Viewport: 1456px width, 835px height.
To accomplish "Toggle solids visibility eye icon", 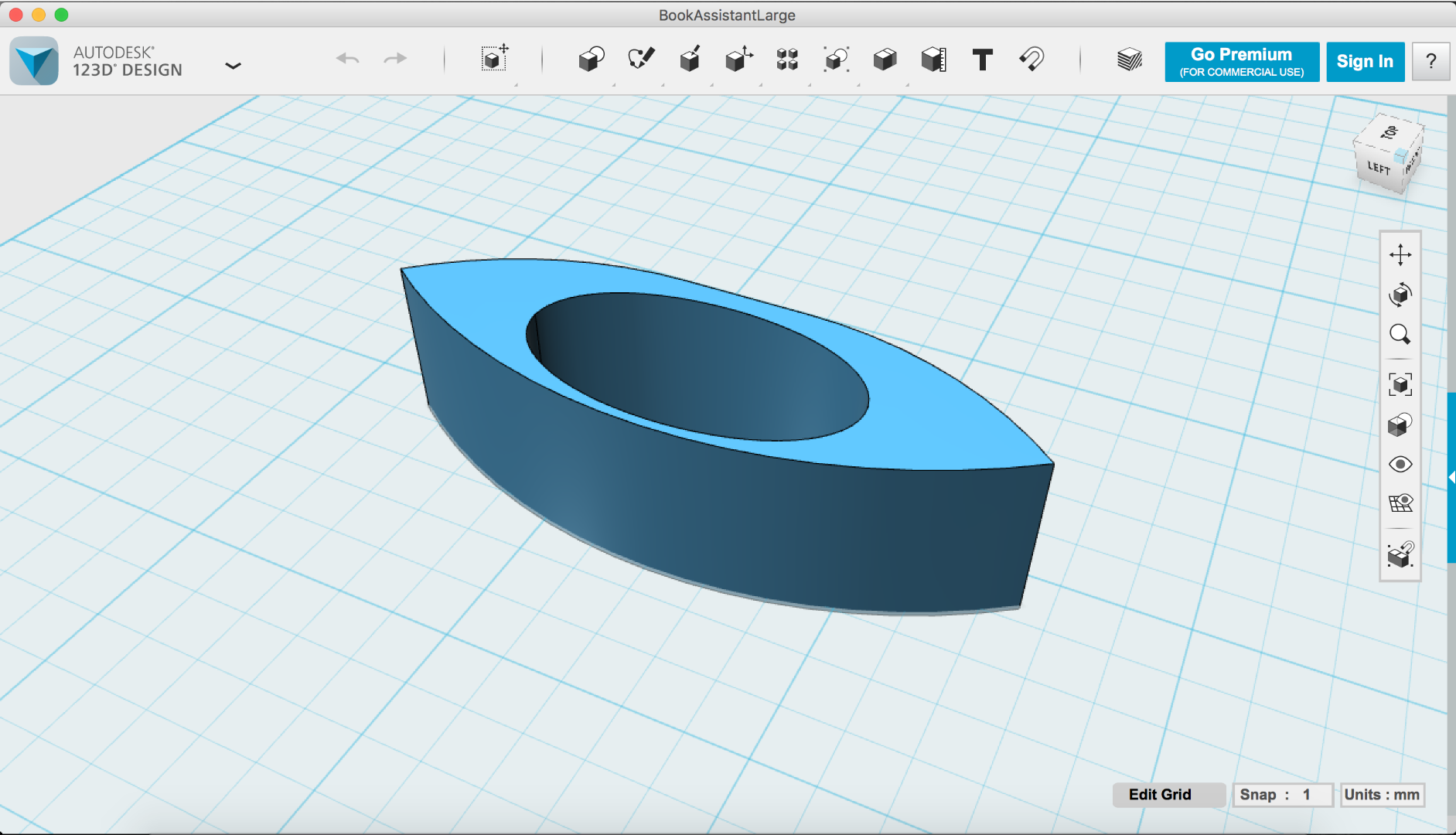I will [x=1400, y=464].
